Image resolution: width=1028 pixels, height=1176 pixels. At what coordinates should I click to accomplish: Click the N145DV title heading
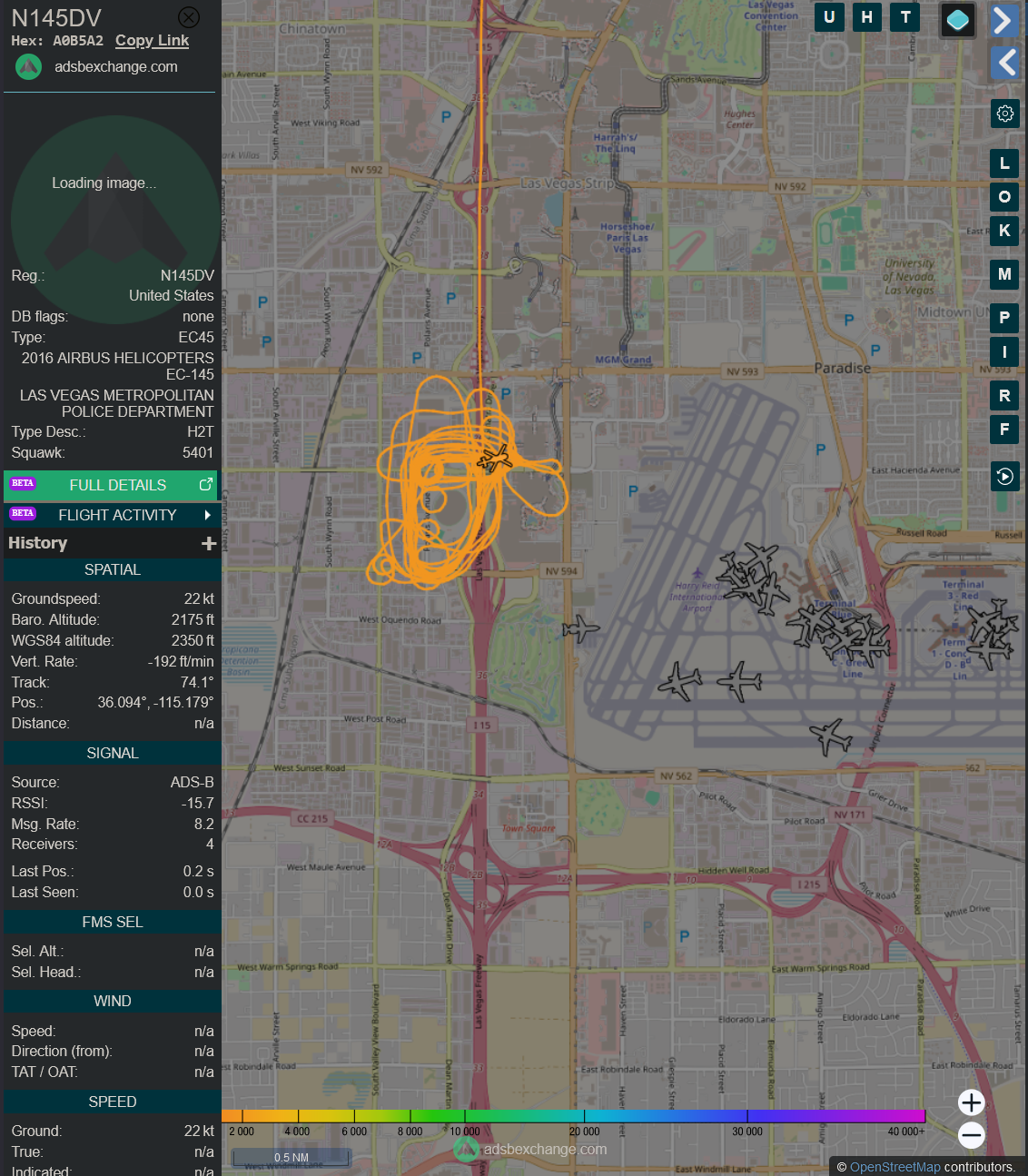(56, 18)
